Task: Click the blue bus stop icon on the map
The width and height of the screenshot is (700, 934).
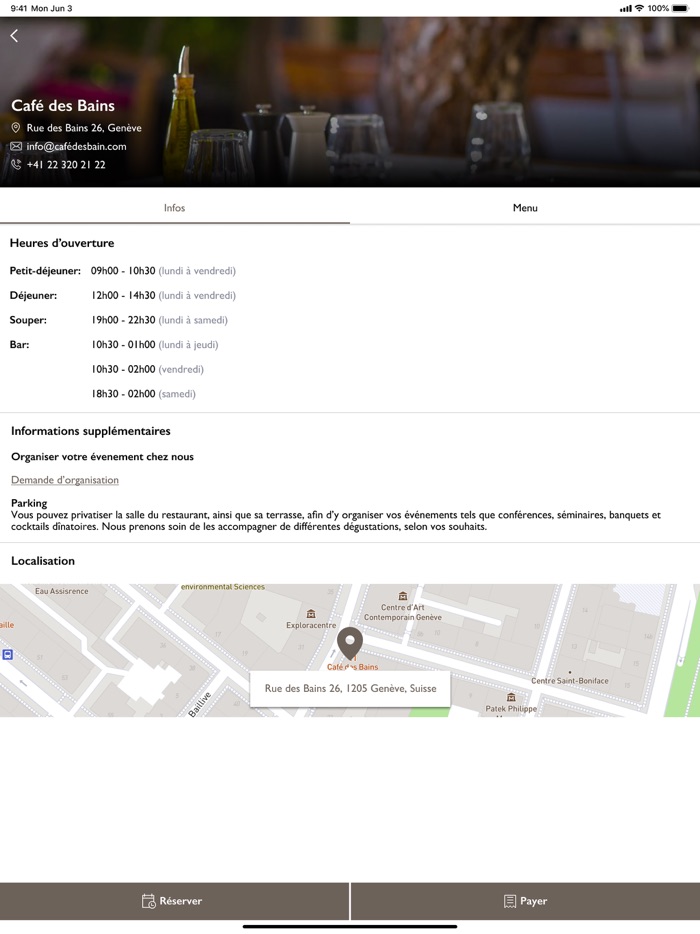Action: [x=8, y=654]
